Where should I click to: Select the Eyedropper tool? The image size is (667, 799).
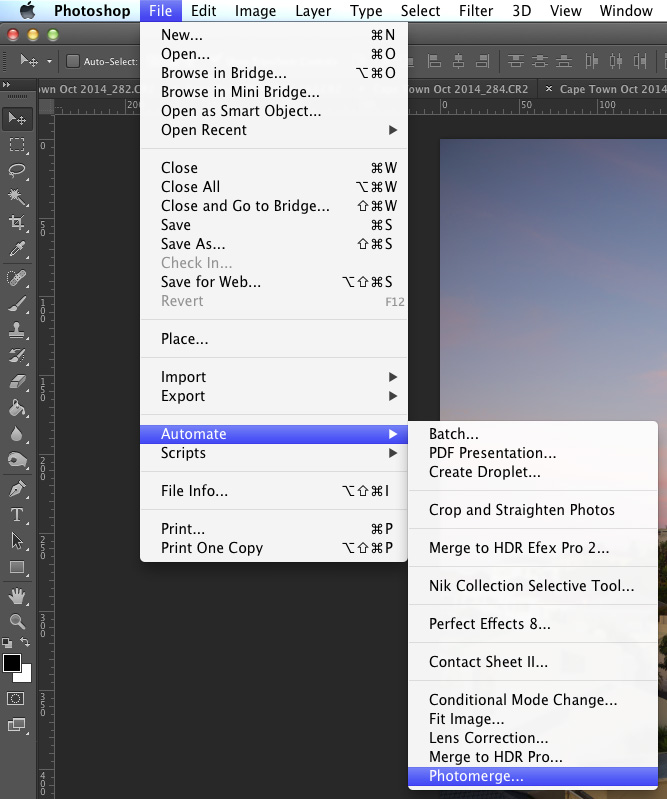17,249
